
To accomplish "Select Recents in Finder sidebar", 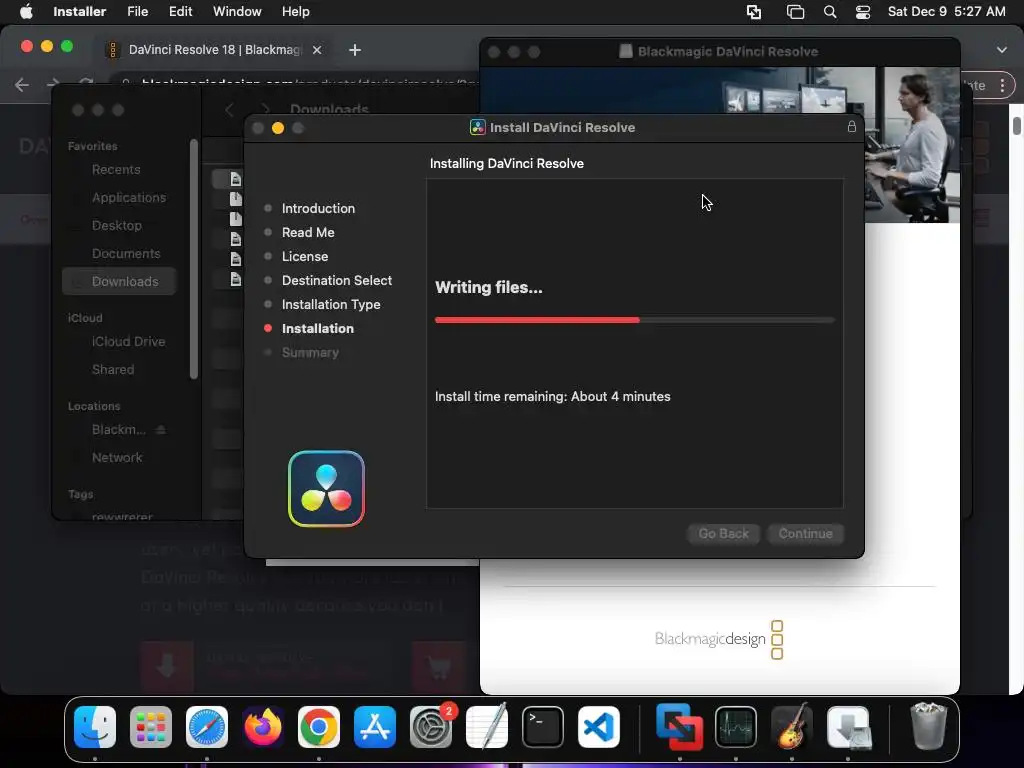I will tap(116, 169).
